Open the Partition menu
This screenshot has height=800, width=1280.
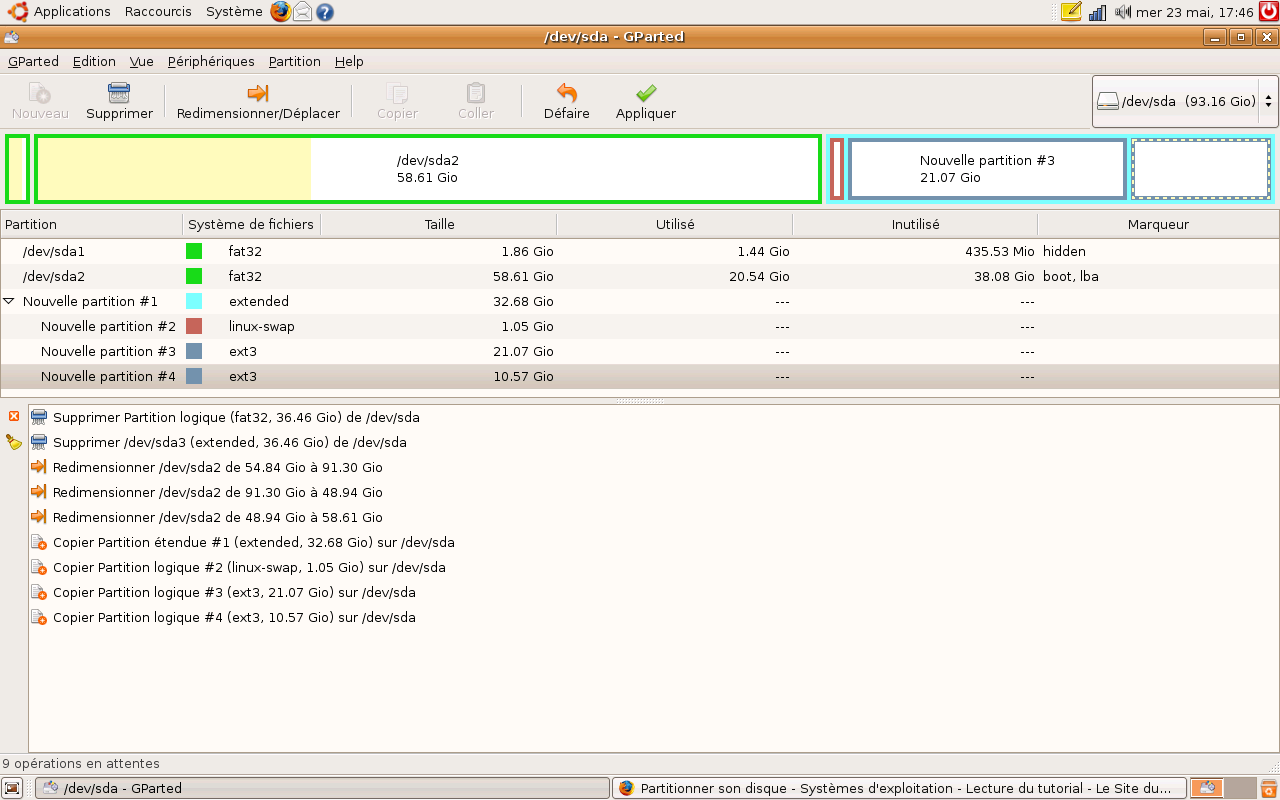(x=294, y=61)
